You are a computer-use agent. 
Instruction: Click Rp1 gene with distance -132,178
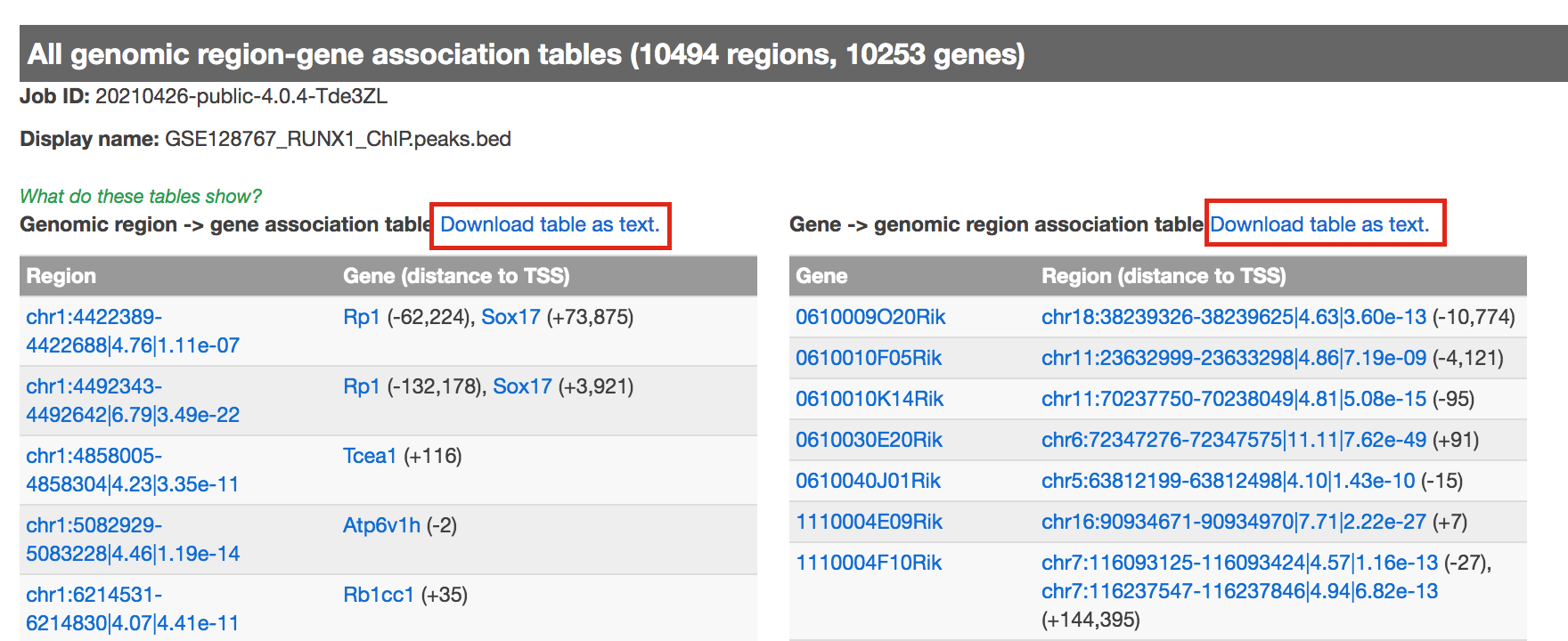[362, 386]
